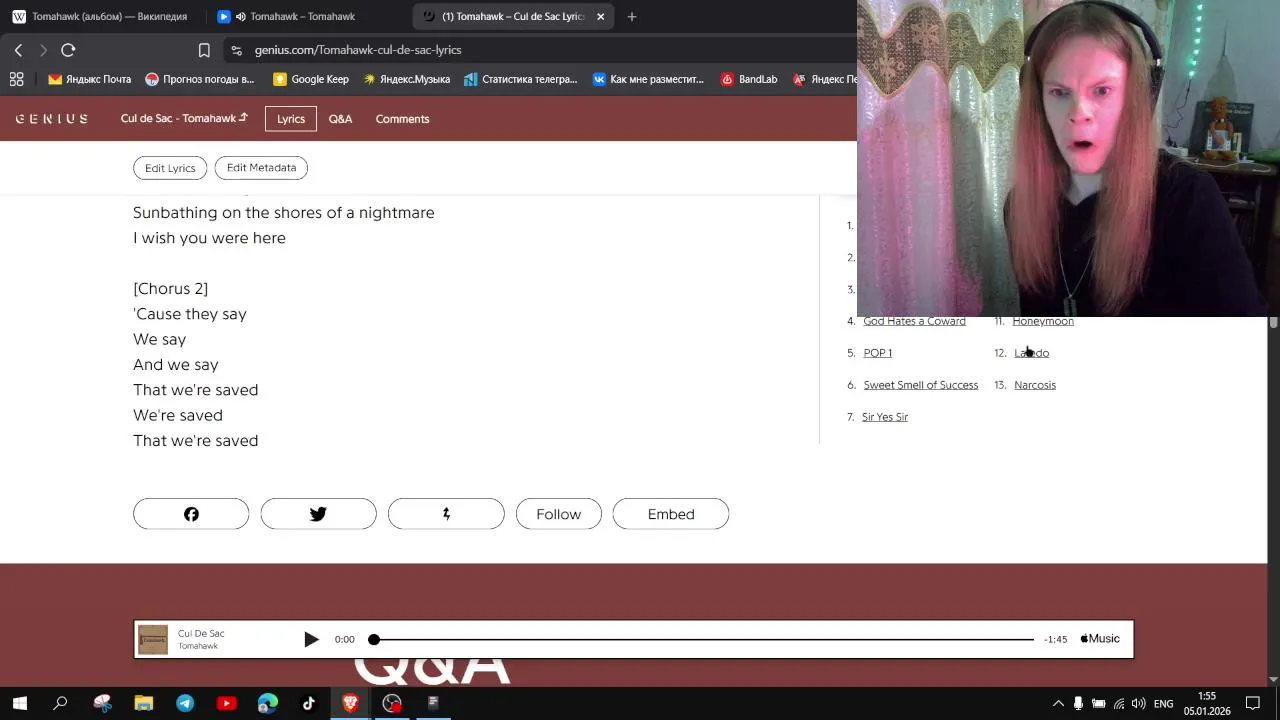Open OBS Studio from the taskbar
This screenshot has height=720, width=1280.
[392, 703]
